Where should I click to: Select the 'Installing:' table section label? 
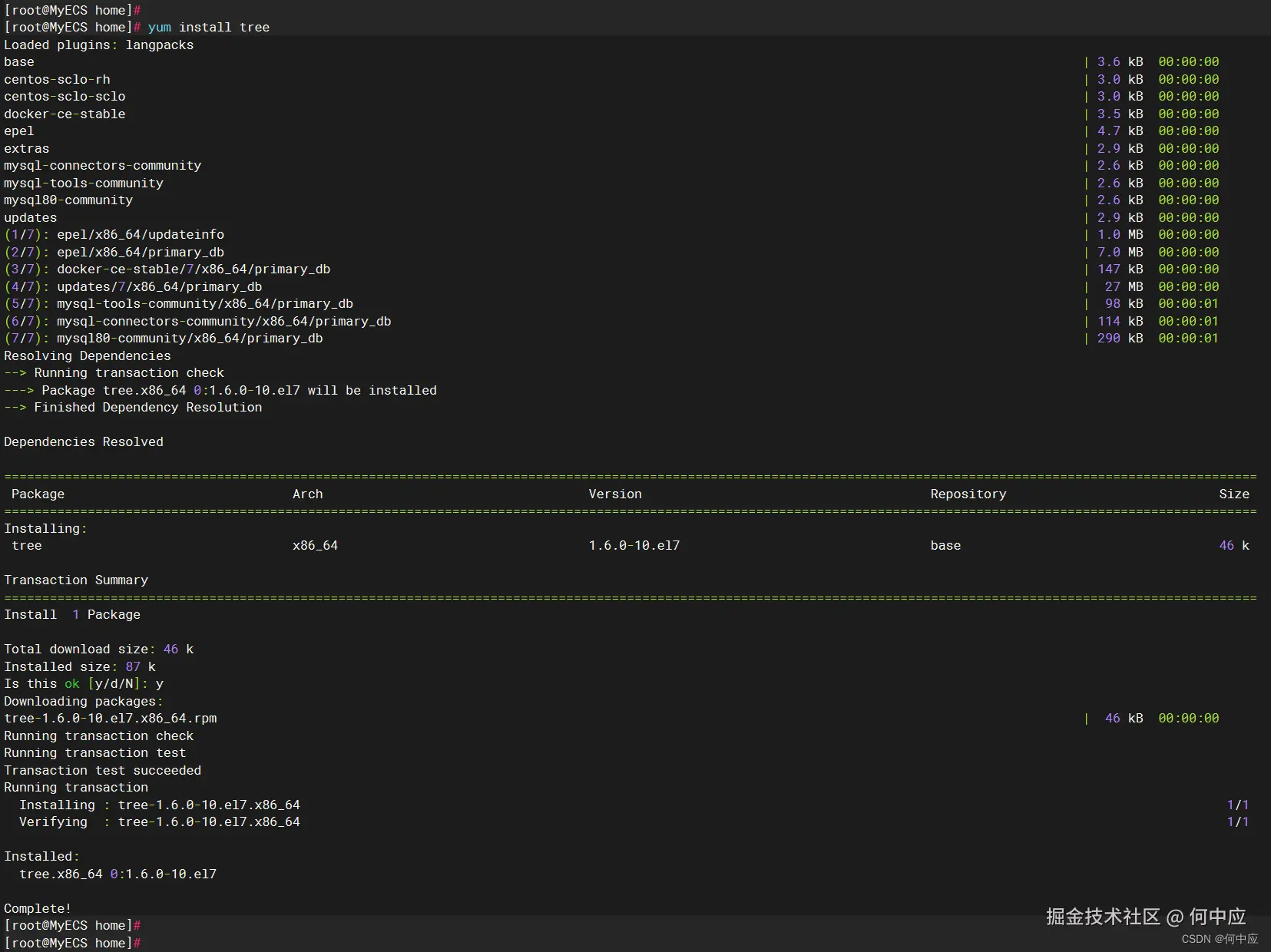(x=46, y=529)
